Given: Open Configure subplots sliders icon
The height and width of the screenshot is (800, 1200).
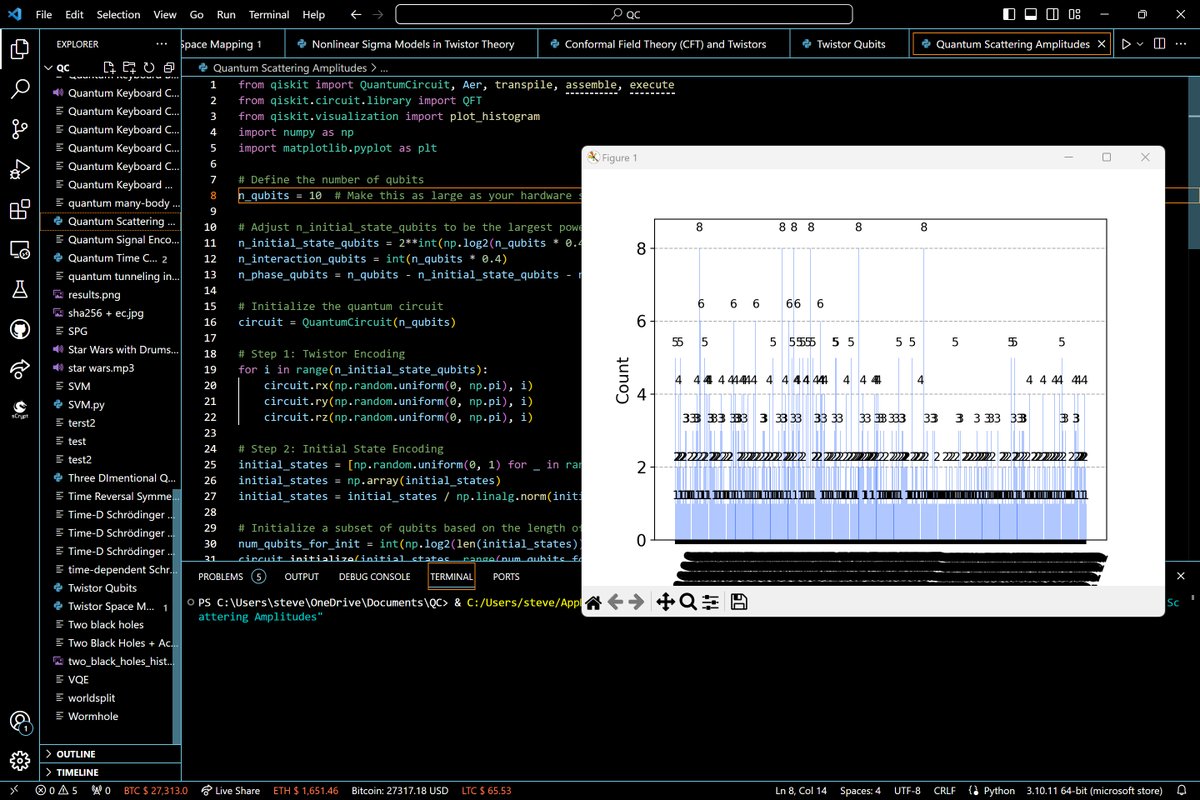Looking at the screenshot, I should pyautogui.click(x=711, y=602).
